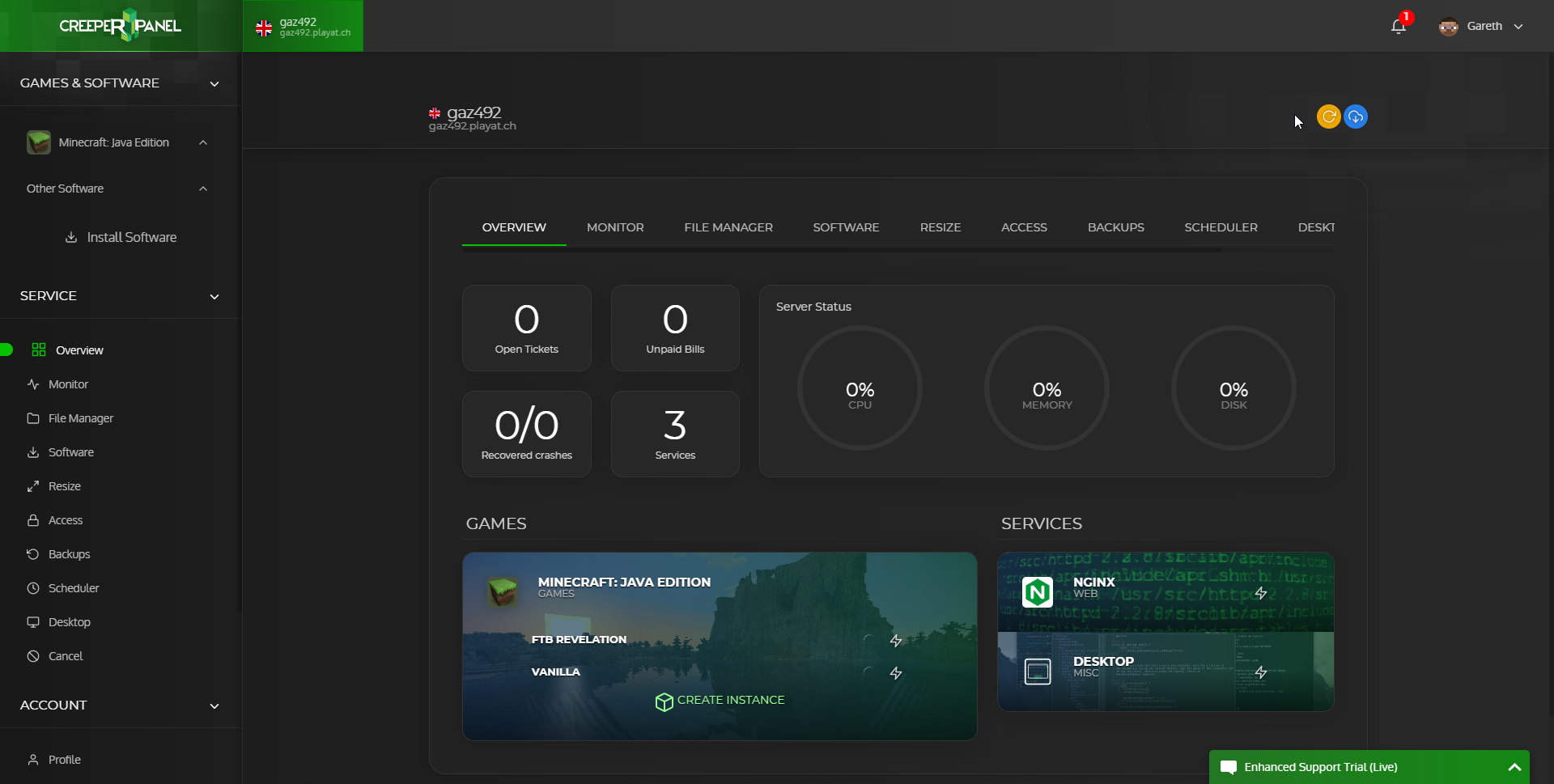Open the File Manager tab
Screen dimensions: 1554x784
pos(728,227)
